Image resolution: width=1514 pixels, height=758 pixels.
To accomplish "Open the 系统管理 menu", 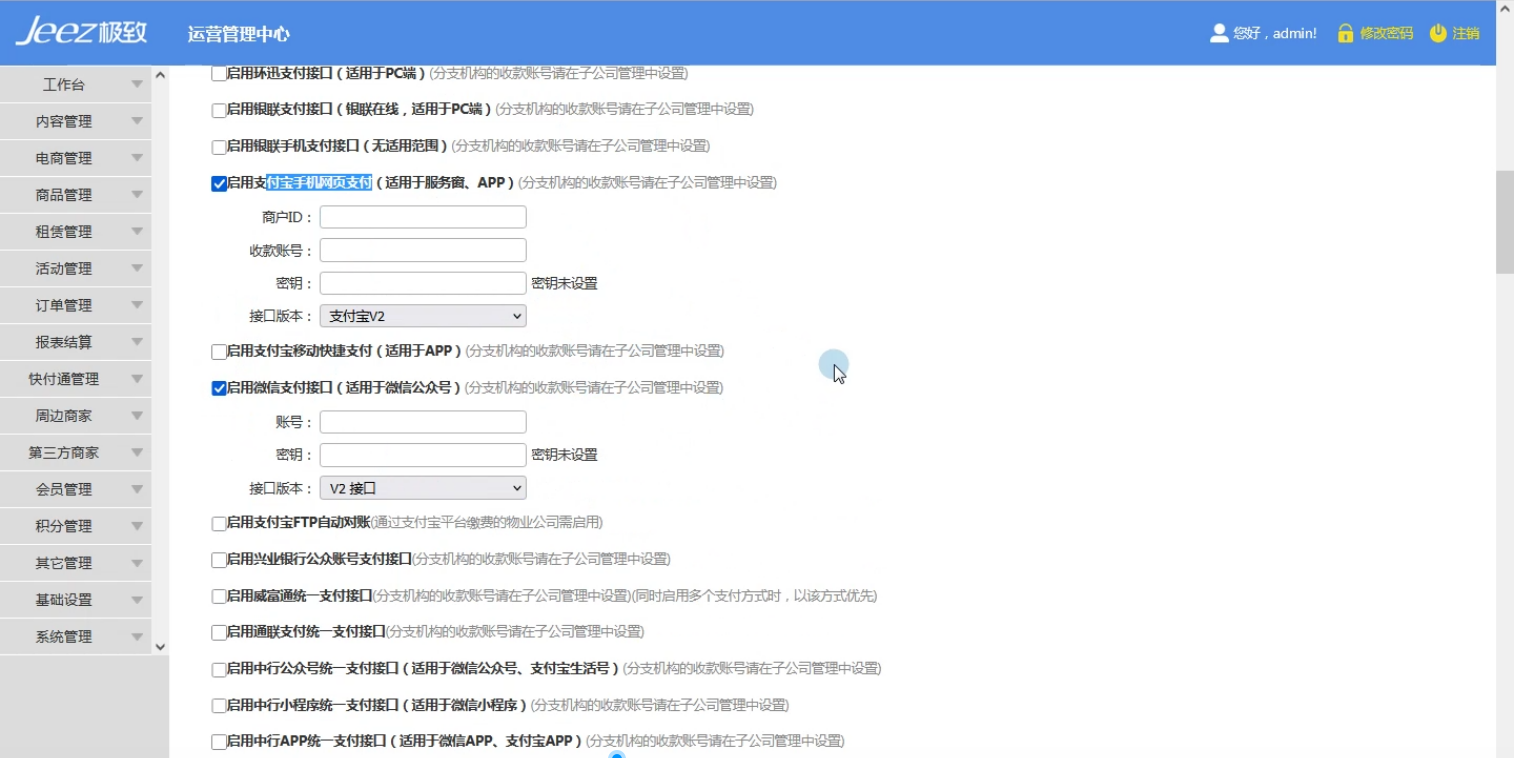I will coord(75,637).
